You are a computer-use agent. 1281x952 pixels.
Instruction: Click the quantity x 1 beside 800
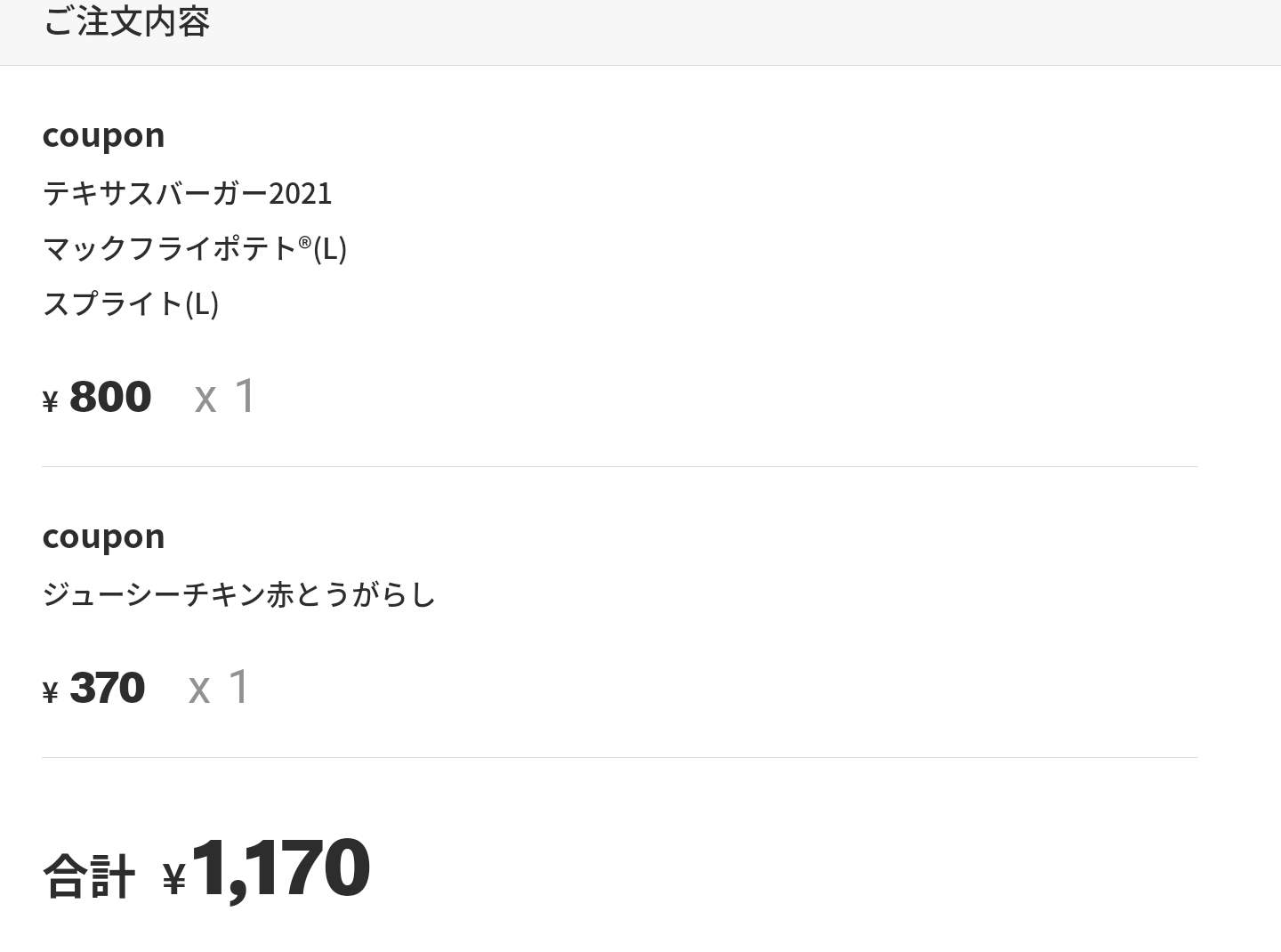[226, 396]
